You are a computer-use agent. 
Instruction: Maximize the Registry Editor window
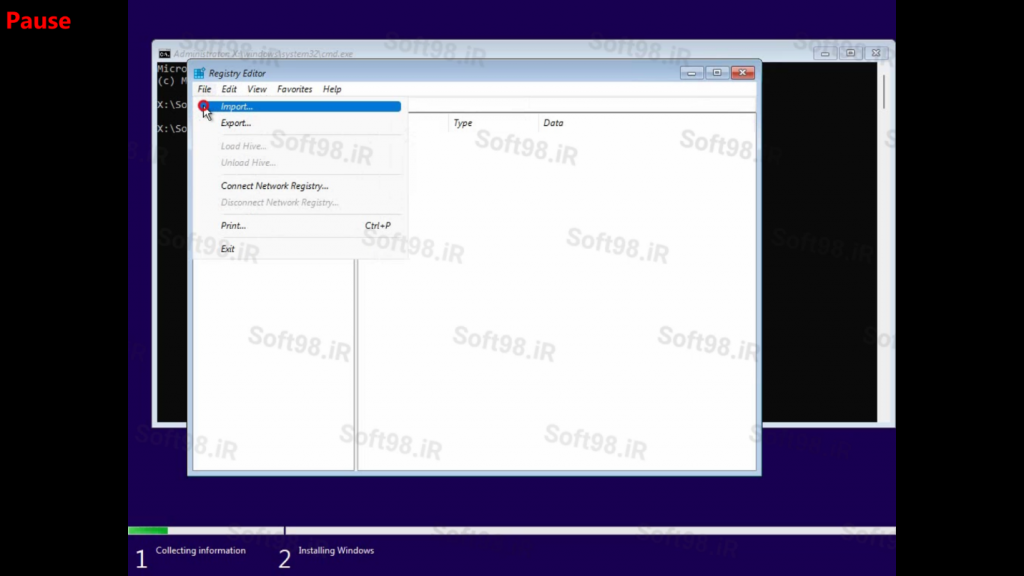pyautogui.click(x=717, y=72)
